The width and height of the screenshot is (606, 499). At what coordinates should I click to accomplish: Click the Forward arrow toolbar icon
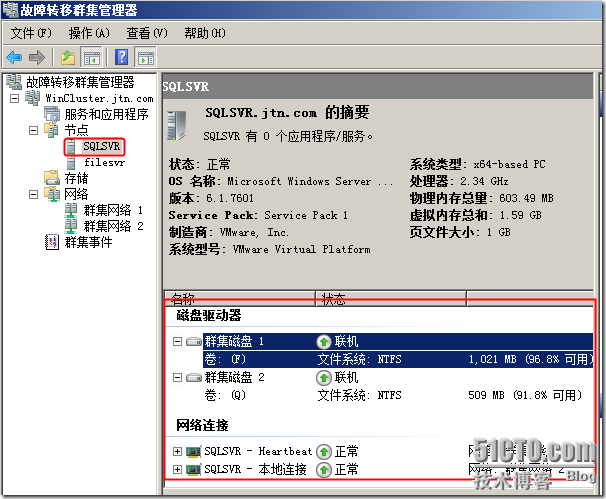(37, 58)
